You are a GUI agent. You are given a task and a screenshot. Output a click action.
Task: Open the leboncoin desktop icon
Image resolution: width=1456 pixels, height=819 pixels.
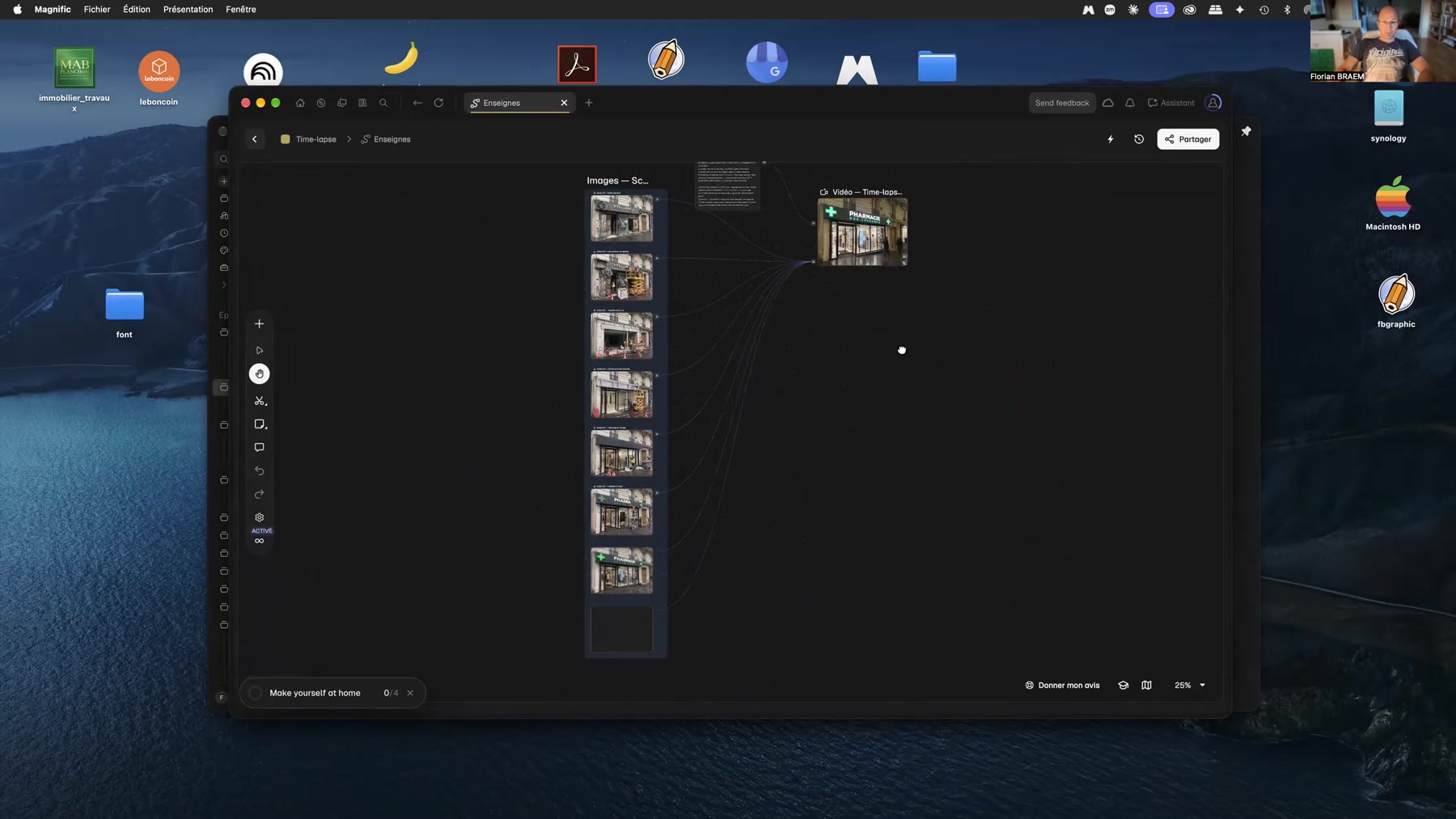(x=159, y=78)
